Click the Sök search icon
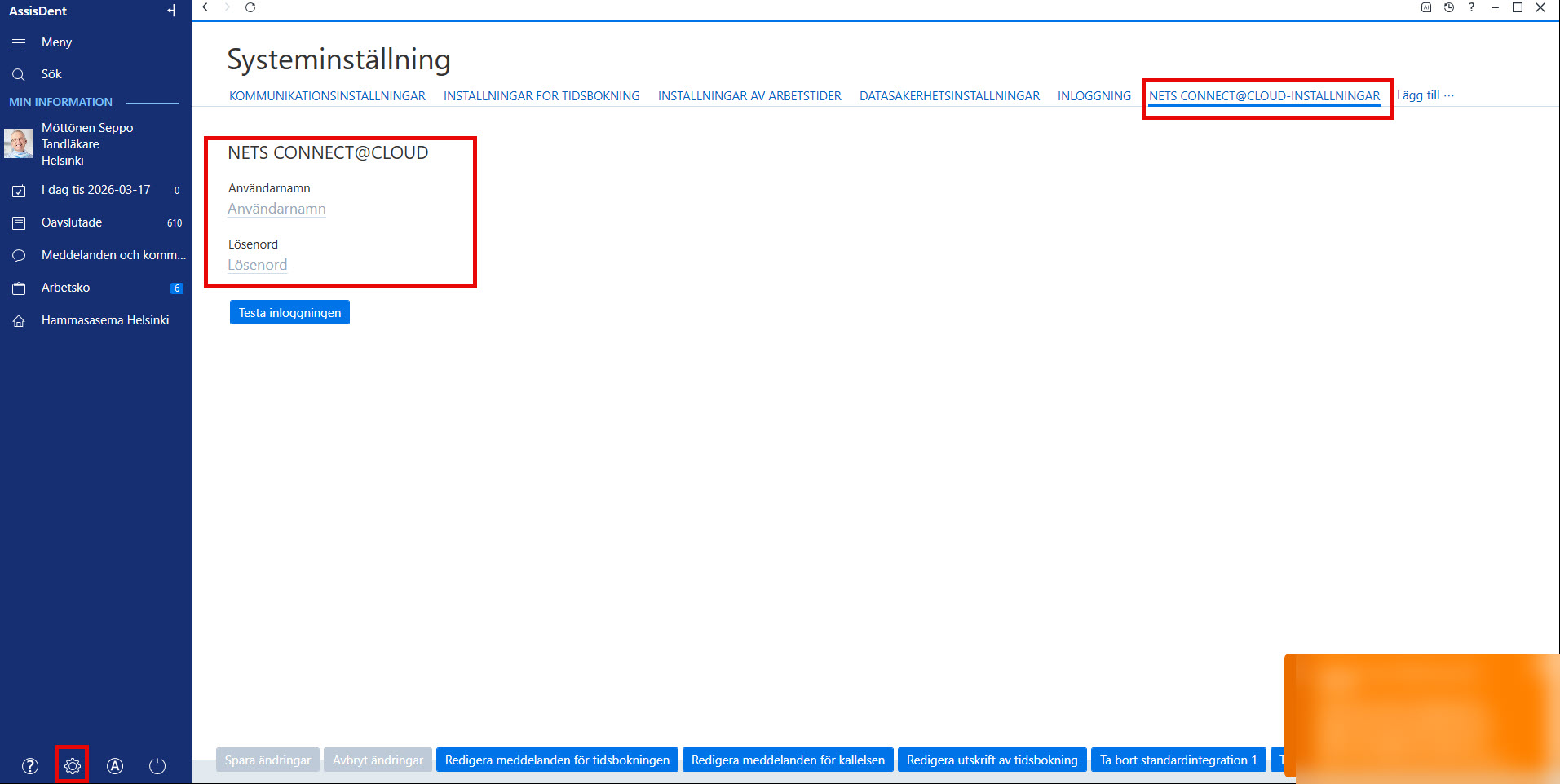The width and height of the screenshot is (1560, 784). point(19,74)
